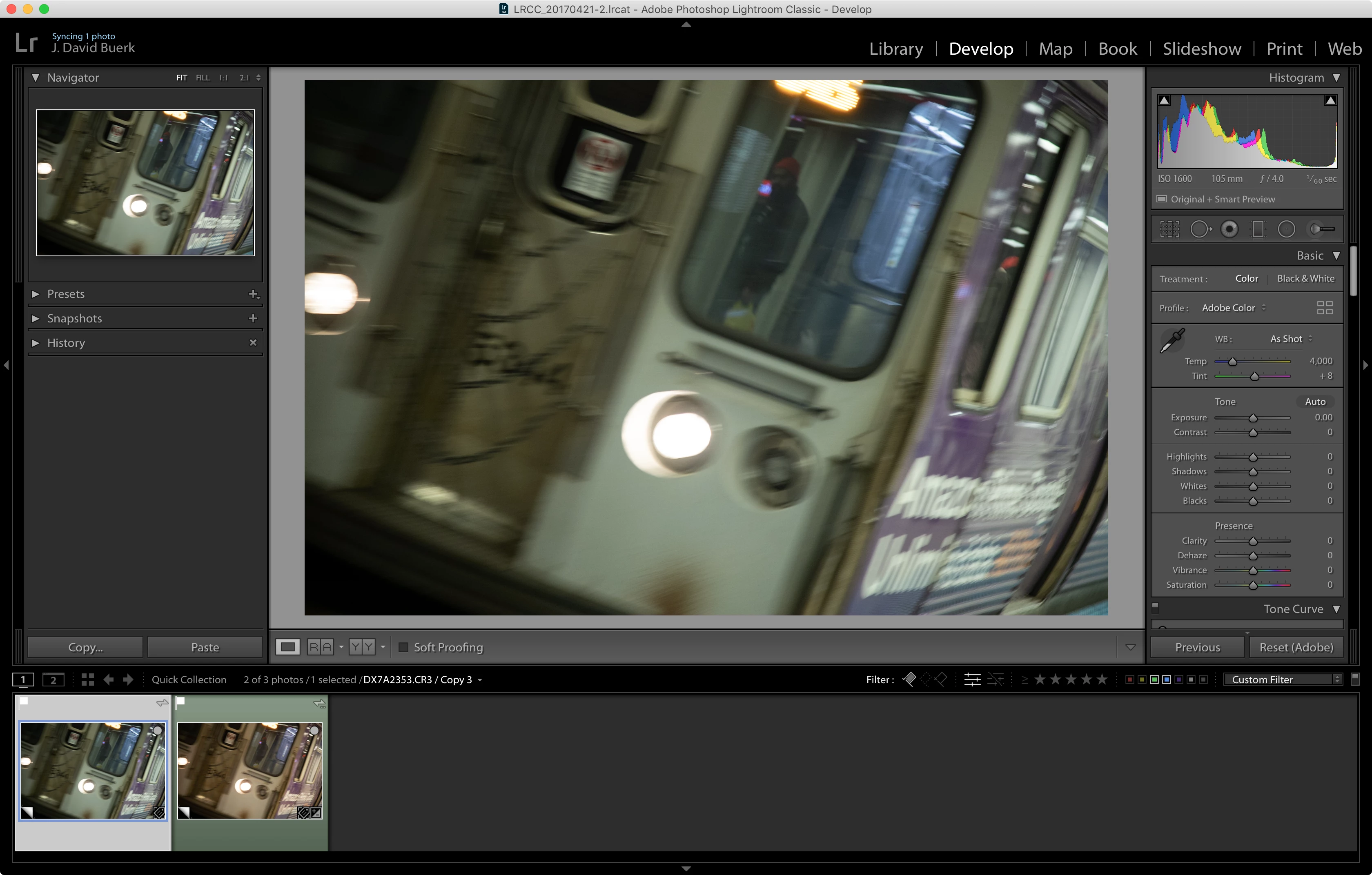Activate the Red Eye Correction tool
This screenshot has height=875, width=1372.
click(1229, 229)
